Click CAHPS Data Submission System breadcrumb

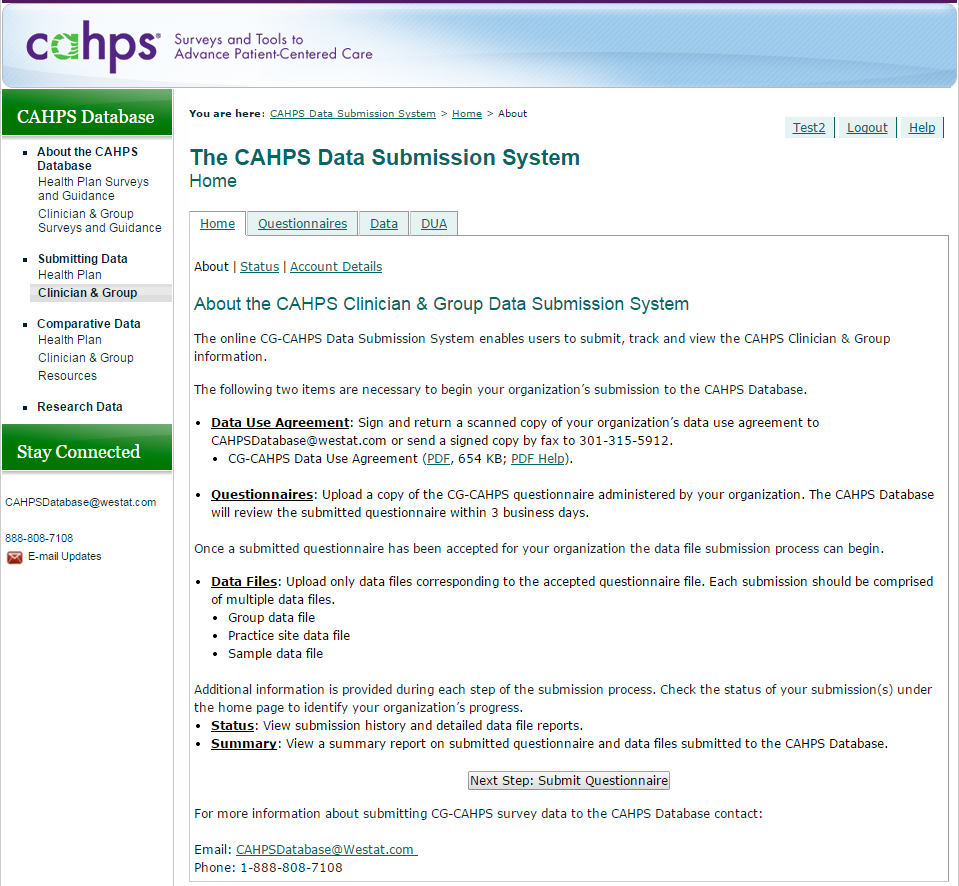[353, 114]
